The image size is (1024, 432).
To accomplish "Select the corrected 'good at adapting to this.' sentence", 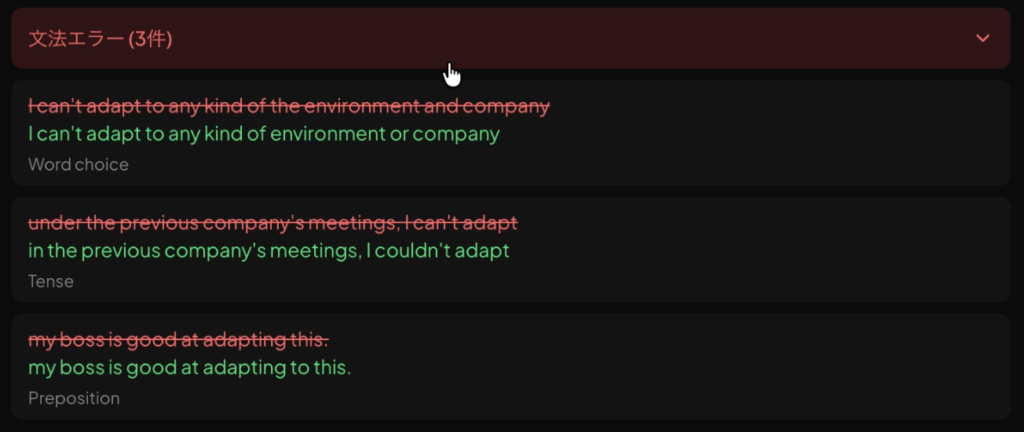I will (x=189, y=367).
